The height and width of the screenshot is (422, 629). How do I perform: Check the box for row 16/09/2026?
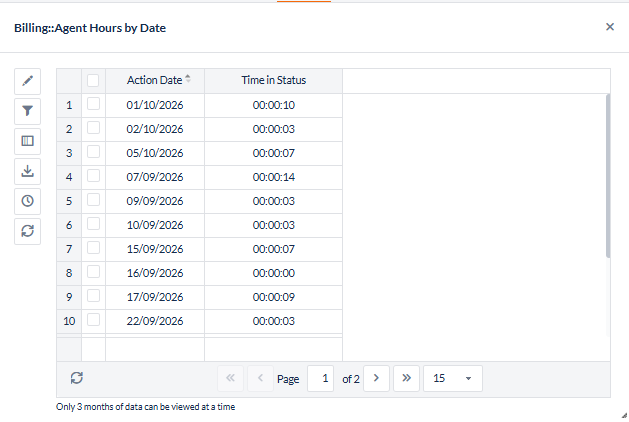pyautogui.click(x=93, y=272)
